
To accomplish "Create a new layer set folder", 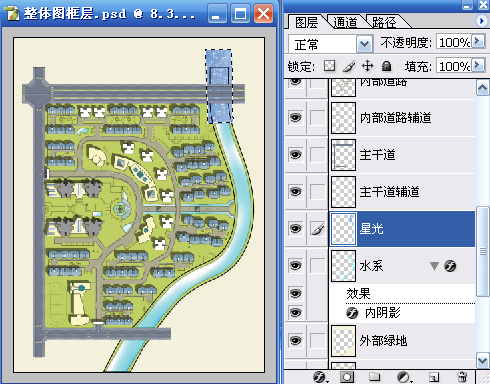I will [x=375, y=377].
